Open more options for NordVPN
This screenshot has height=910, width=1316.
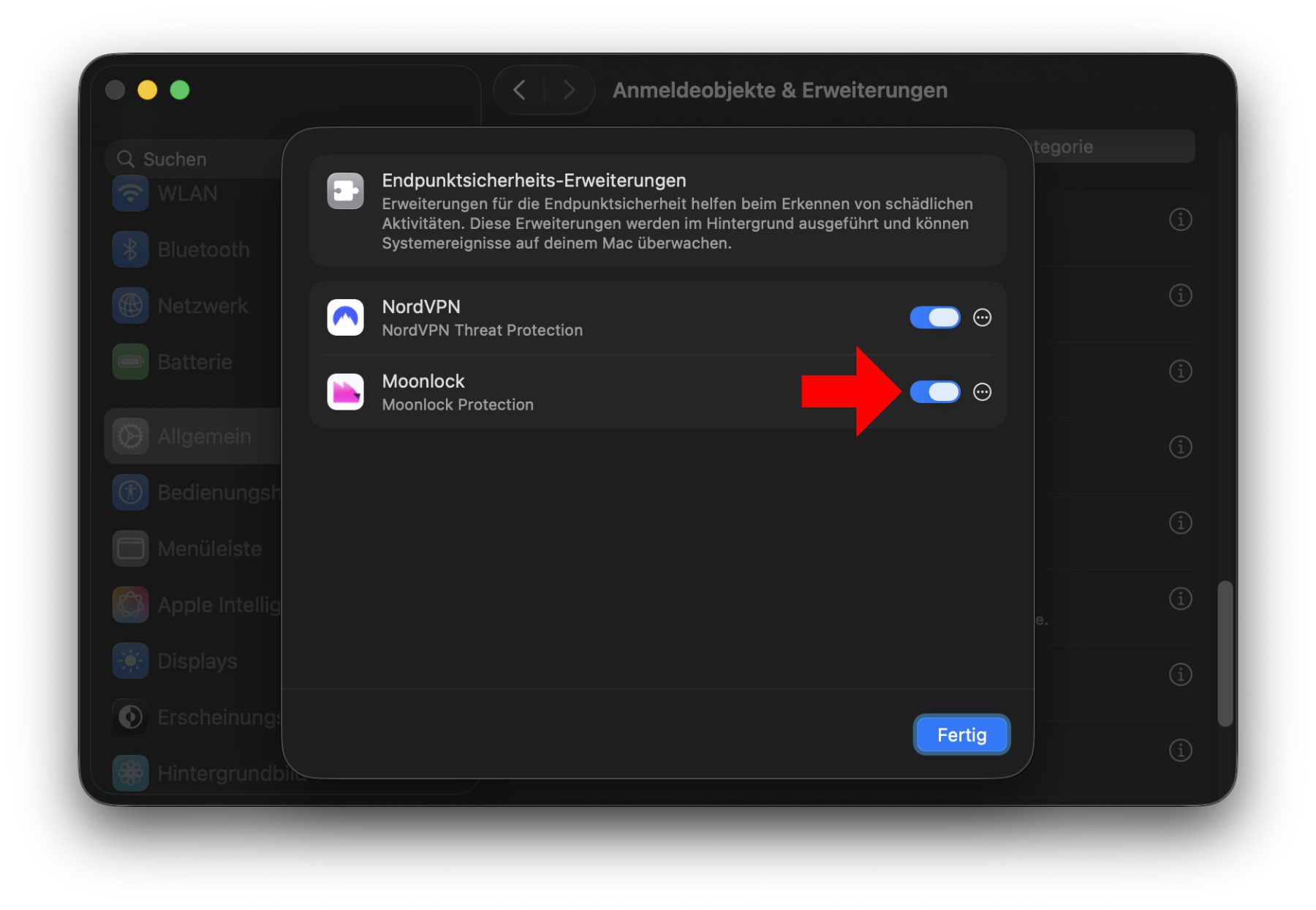click(982, 317)
